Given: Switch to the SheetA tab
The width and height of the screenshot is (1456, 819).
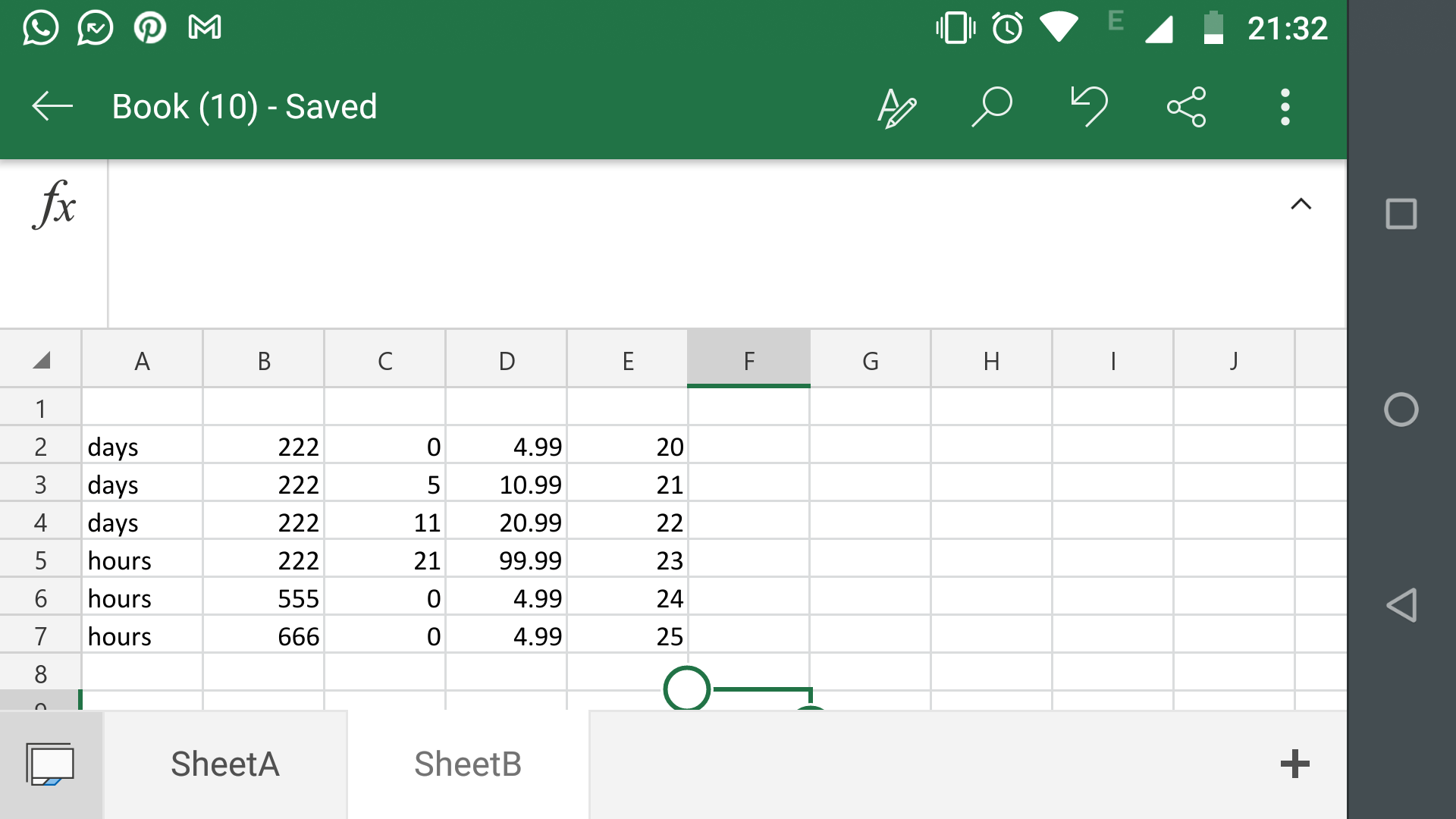Looking at the screenshot, I should (225, 764).
